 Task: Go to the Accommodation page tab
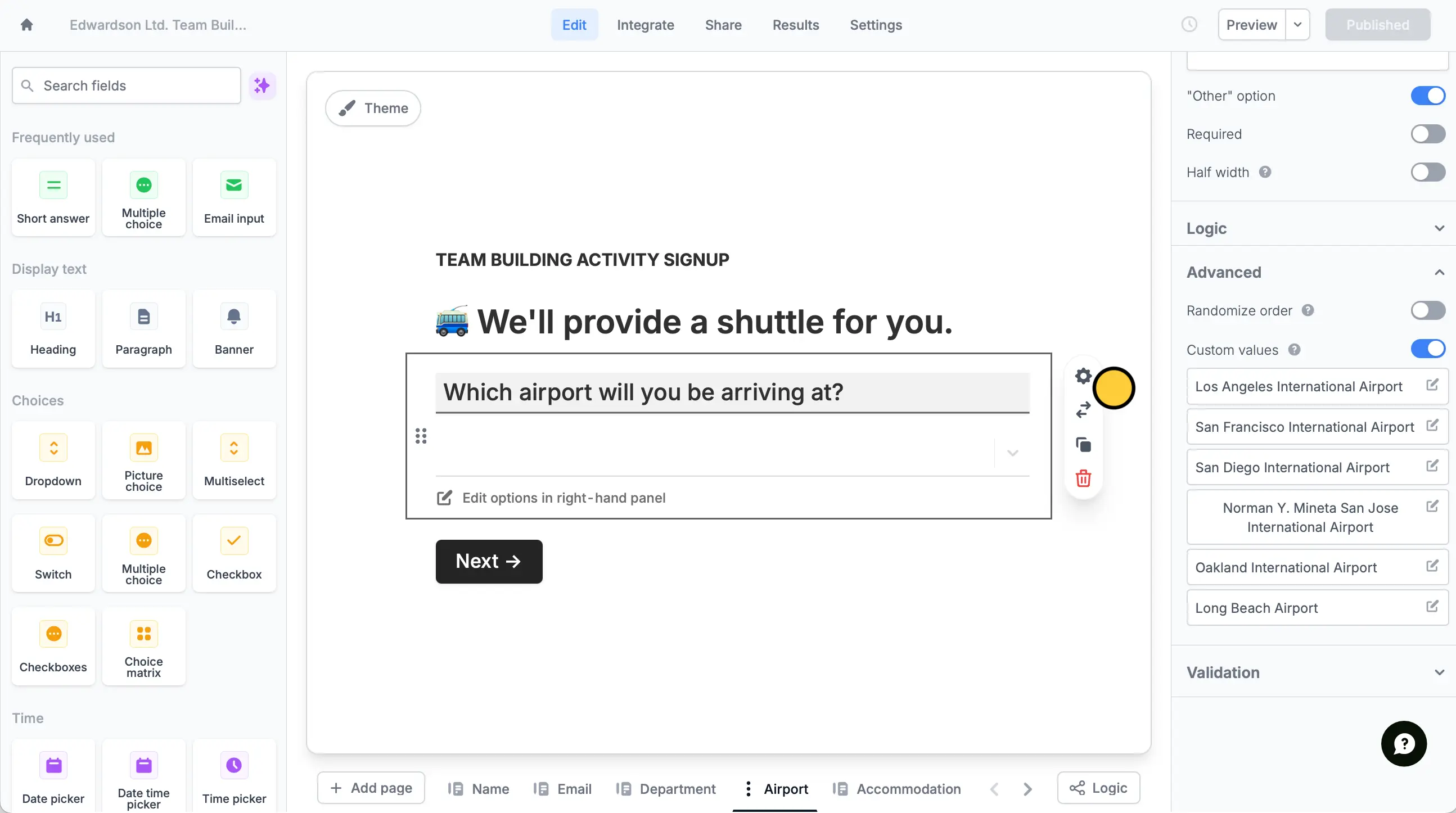pos(896,789)
